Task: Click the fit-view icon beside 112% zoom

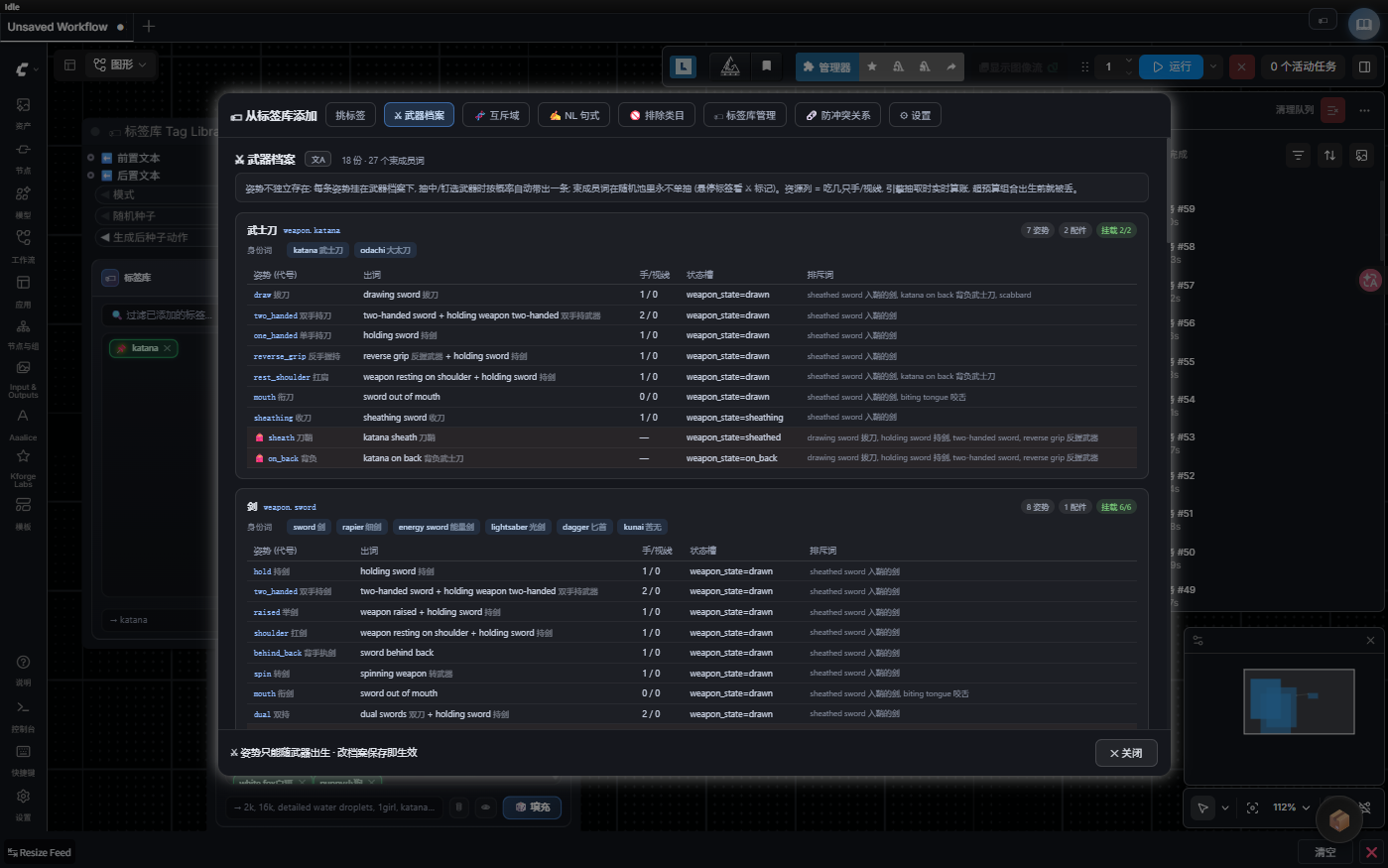Action: [x=1252, y=807]
